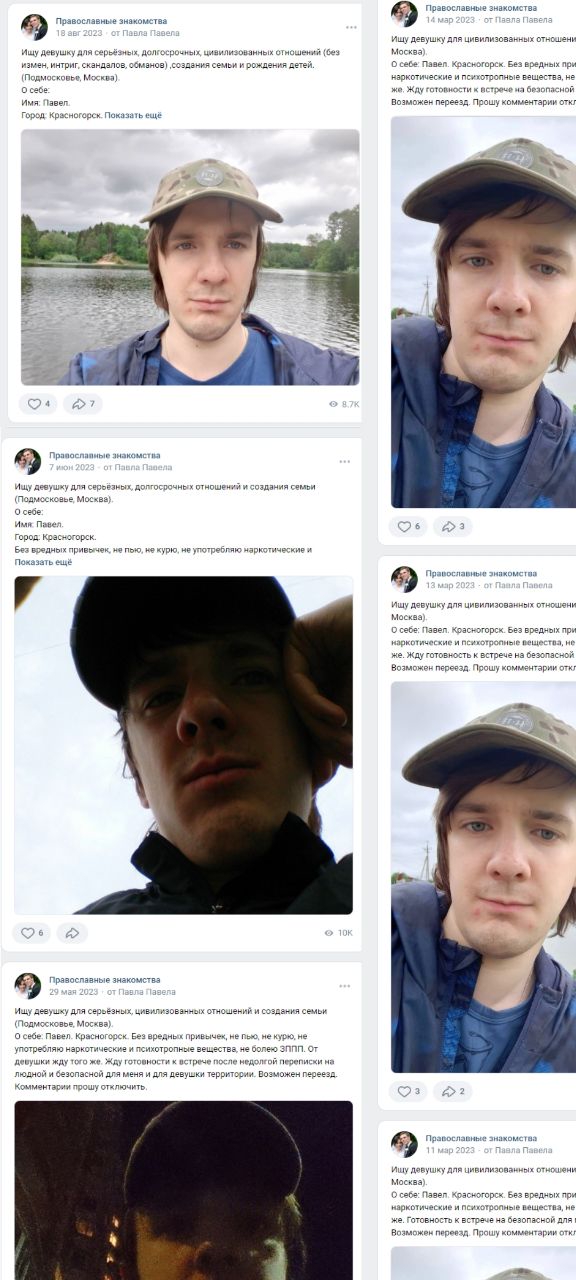
Task: Share the 18 авг 2023 post
Action: (83, 404)
